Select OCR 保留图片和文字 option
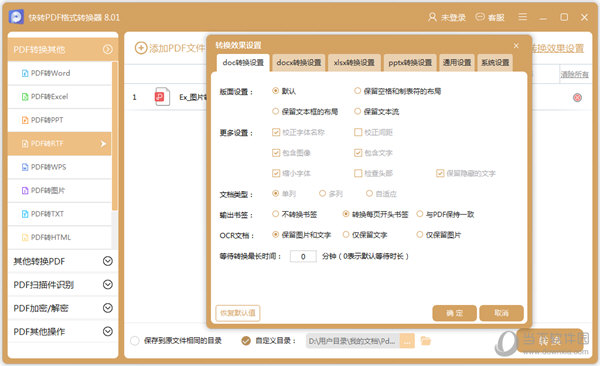This screenshot has height=366, width=600. coord(275,234)
